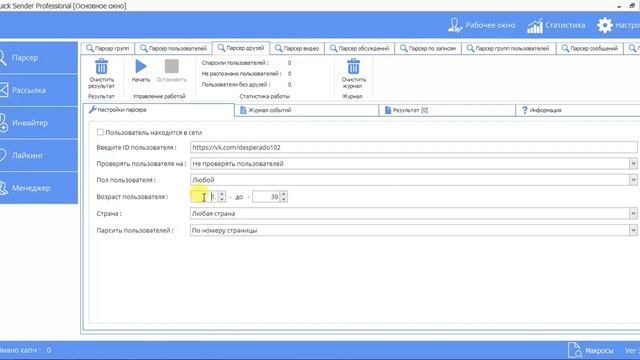Open the Результат [0] subtab
The height and width of the screenshot is (360, 640).
click(x=447, y=110)
